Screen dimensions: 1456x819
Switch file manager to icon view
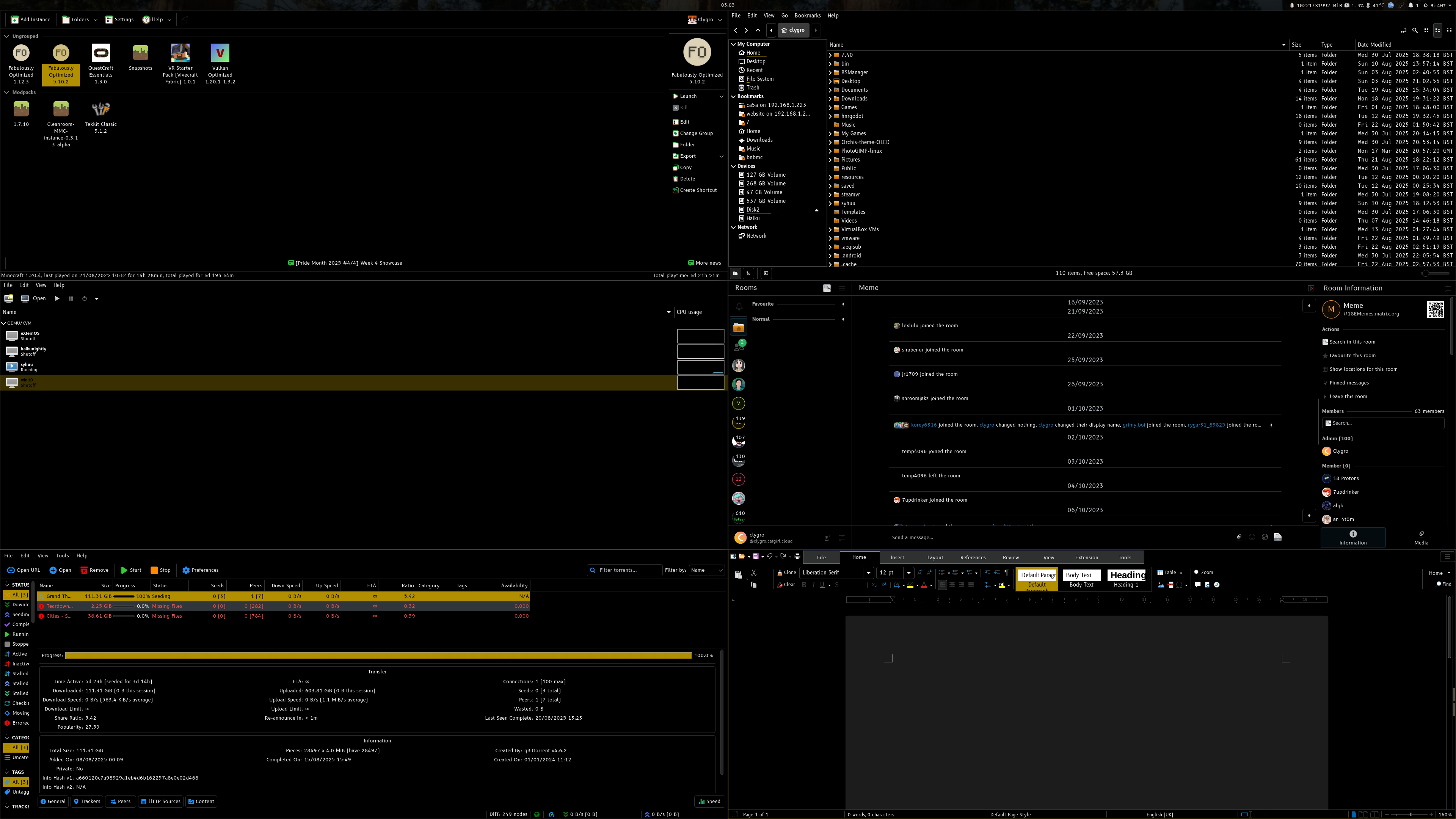[x=1426, y=30]
